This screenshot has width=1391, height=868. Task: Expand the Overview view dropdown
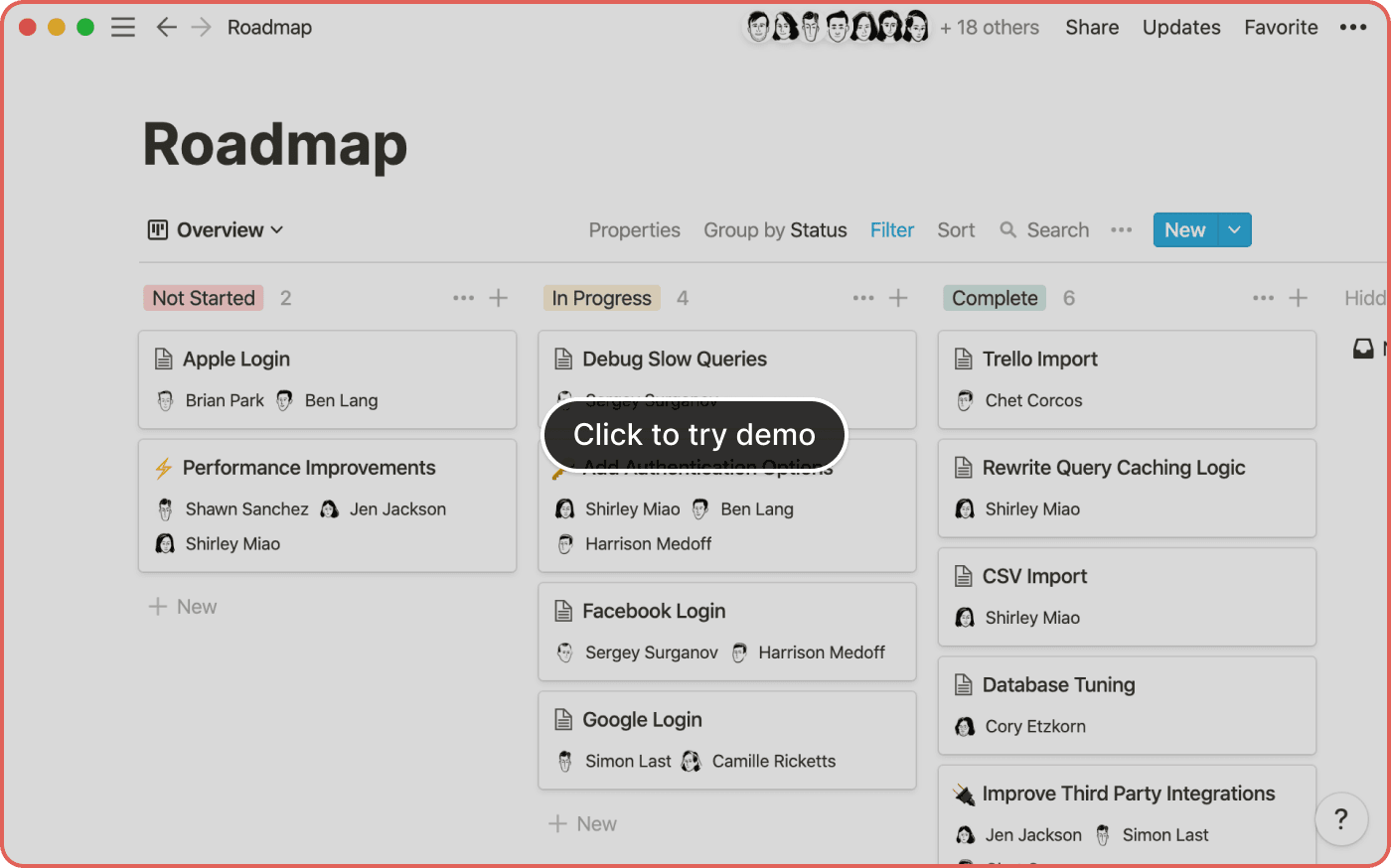click(278, 229)
